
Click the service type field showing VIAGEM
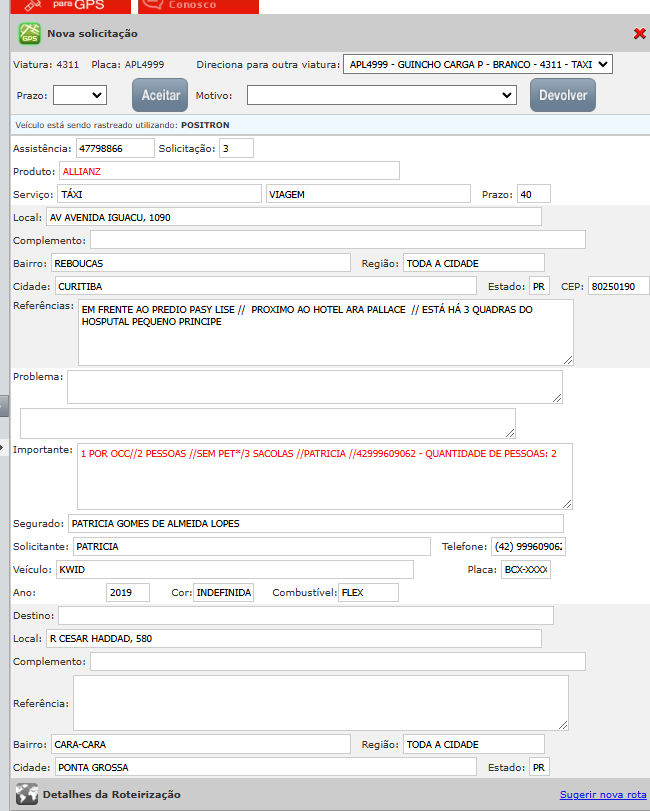tap(368, 194)
